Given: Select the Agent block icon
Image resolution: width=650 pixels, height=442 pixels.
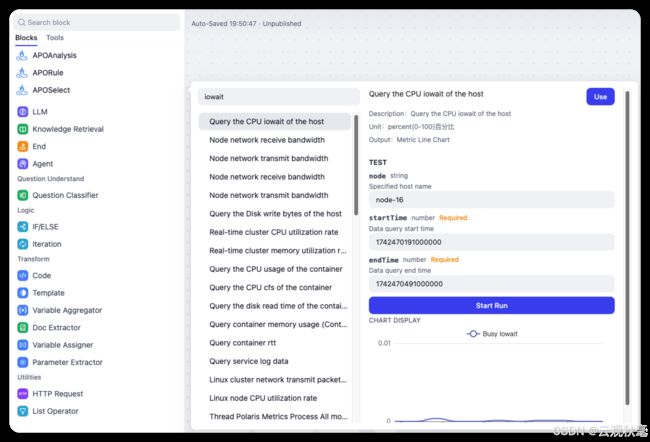Looking at the screenshot, I should pyautogui.click(x=23, y=164).
